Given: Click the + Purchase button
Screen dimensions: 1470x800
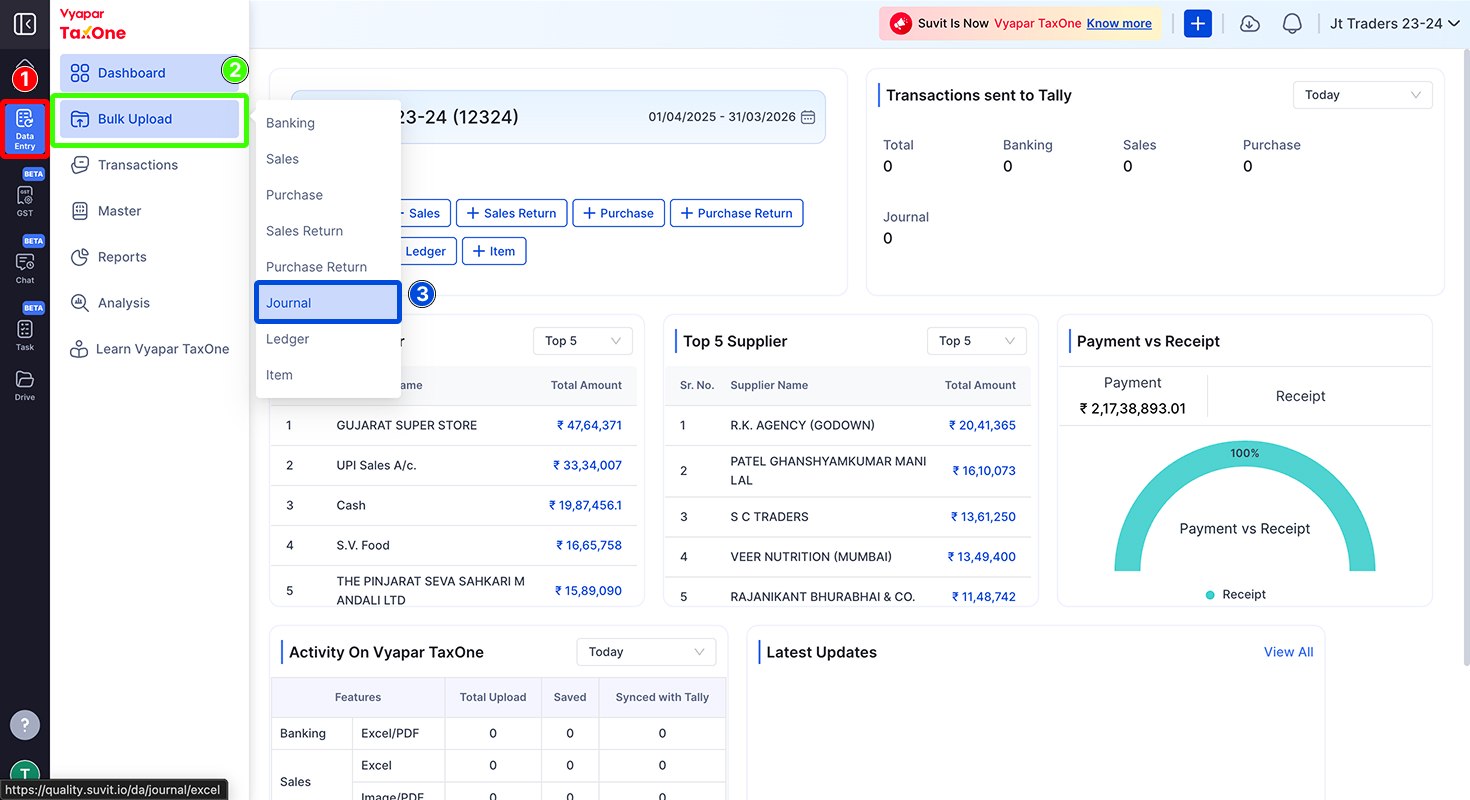Looking at the screenshot, I should [618, 213].
